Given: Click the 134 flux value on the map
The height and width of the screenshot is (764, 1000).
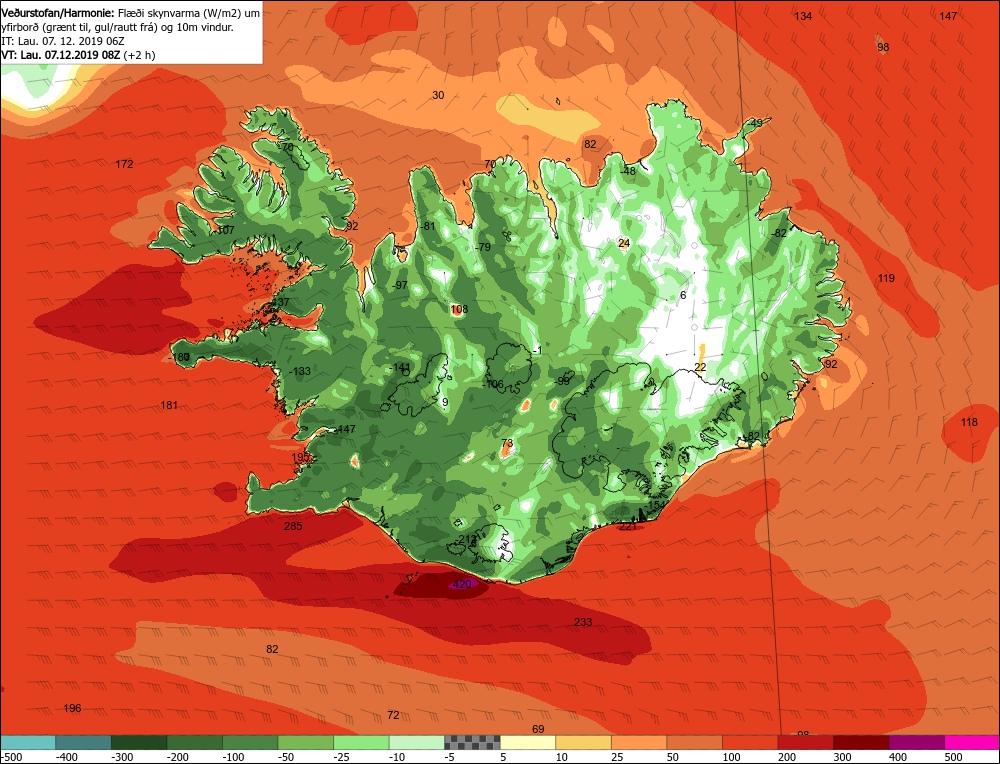Looking at the screenshot, I should point(803,16).
